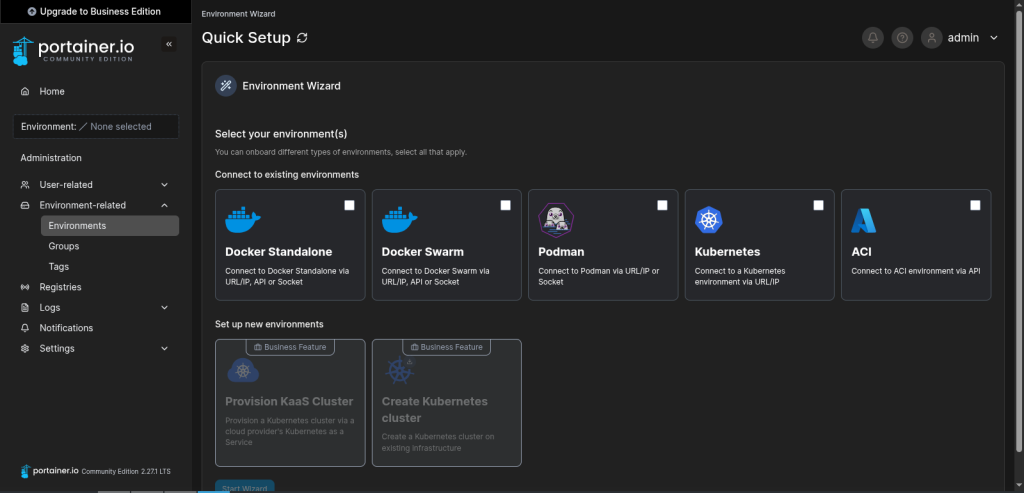Image resolution: width=1024 pixels, height=493 pixels.
Task: Click the admin username label
Action: (x=963, y=38)
